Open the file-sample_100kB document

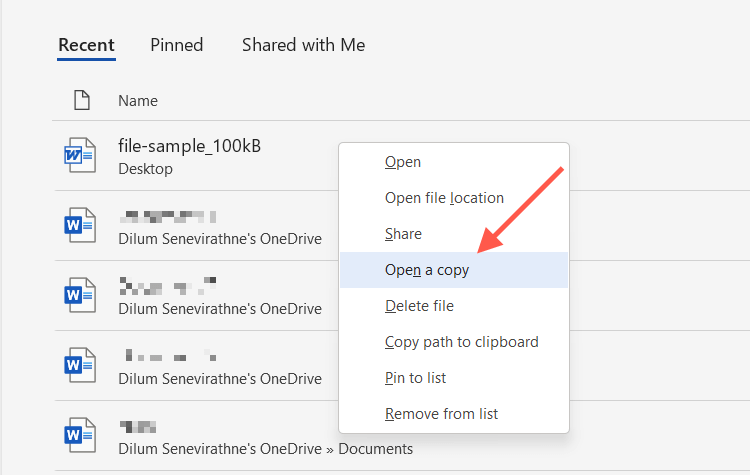coord(189,147)
